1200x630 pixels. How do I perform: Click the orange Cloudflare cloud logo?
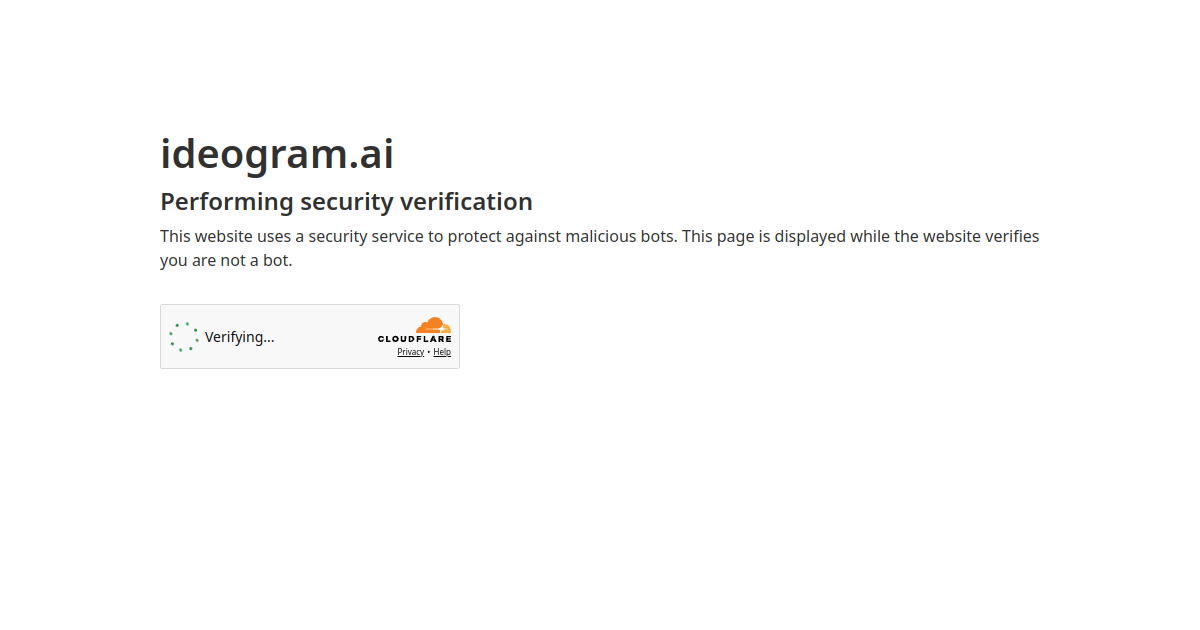(x=434, y=325)
